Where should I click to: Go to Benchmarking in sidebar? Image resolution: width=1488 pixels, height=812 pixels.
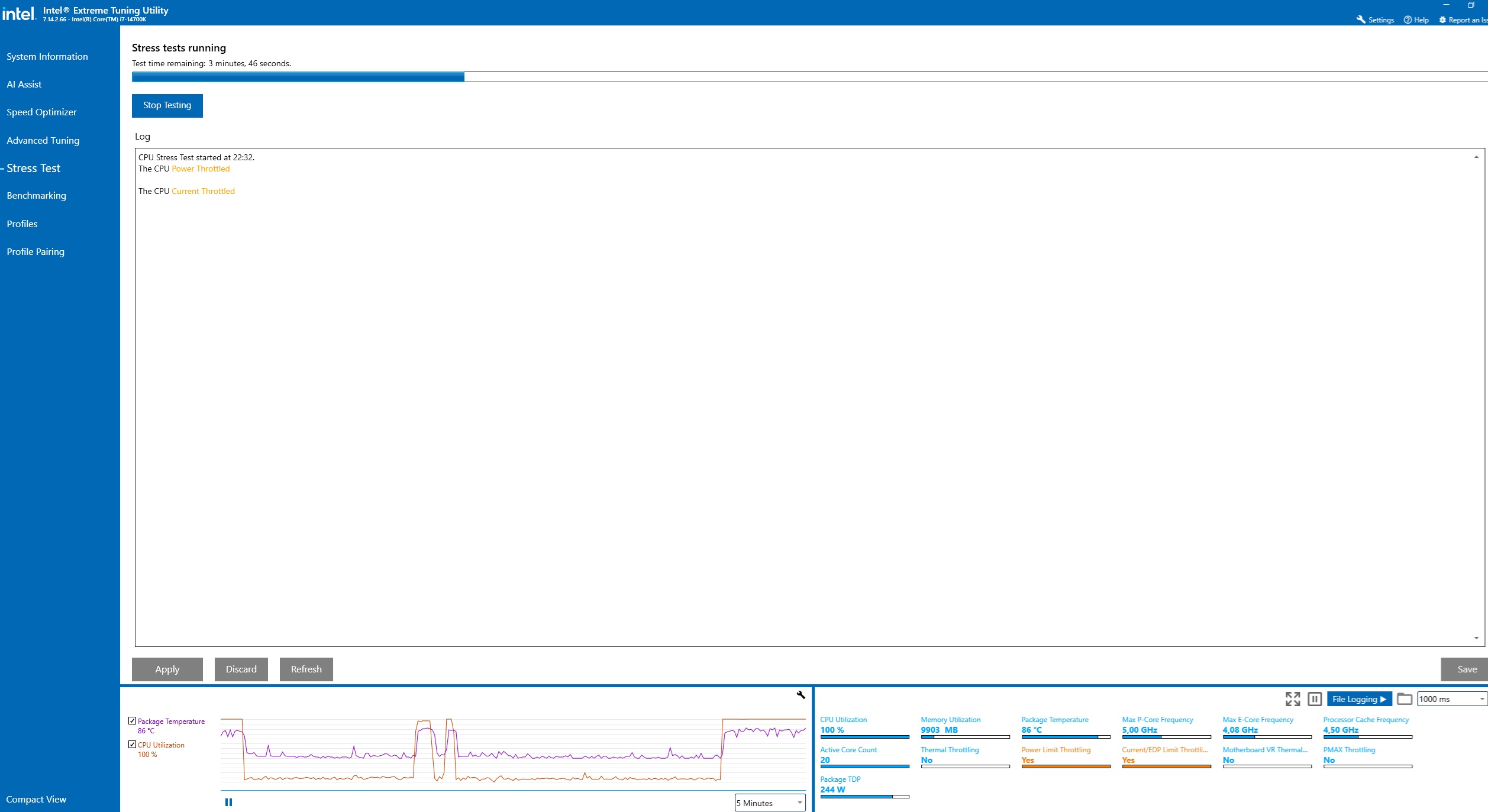pos(37,196)
